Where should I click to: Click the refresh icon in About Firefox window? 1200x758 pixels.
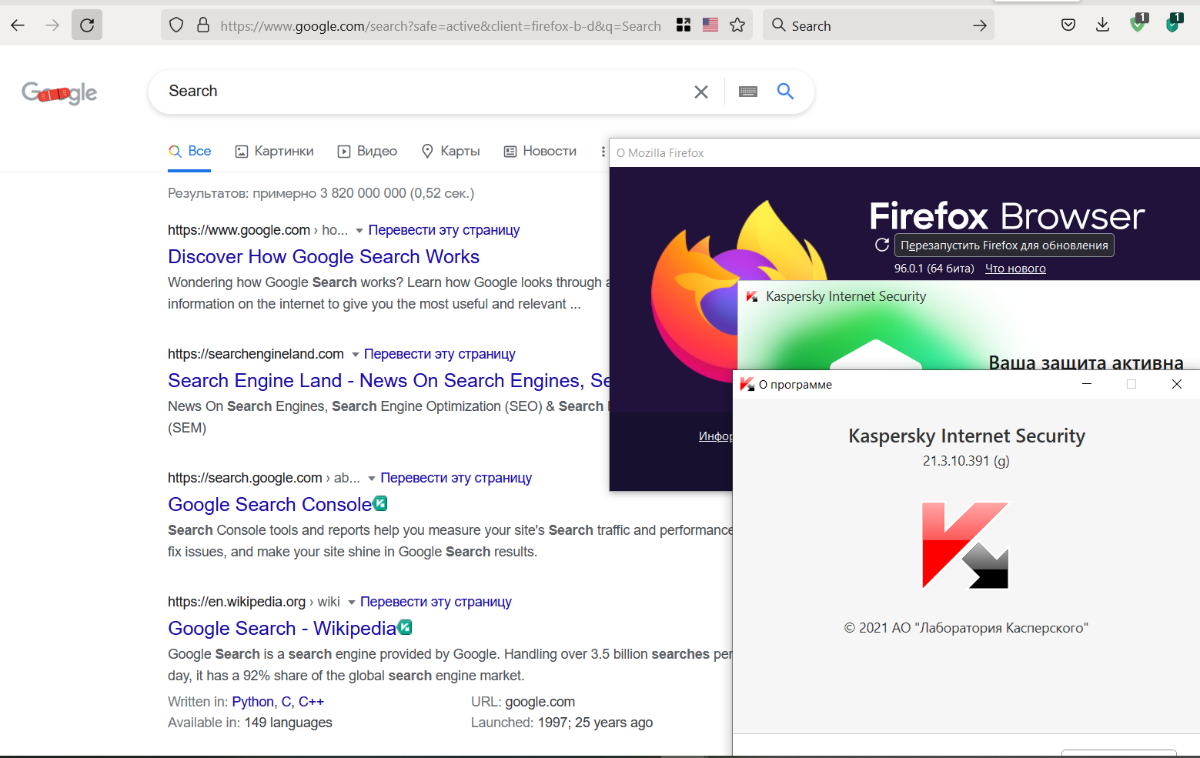click(x=881, y=245)
